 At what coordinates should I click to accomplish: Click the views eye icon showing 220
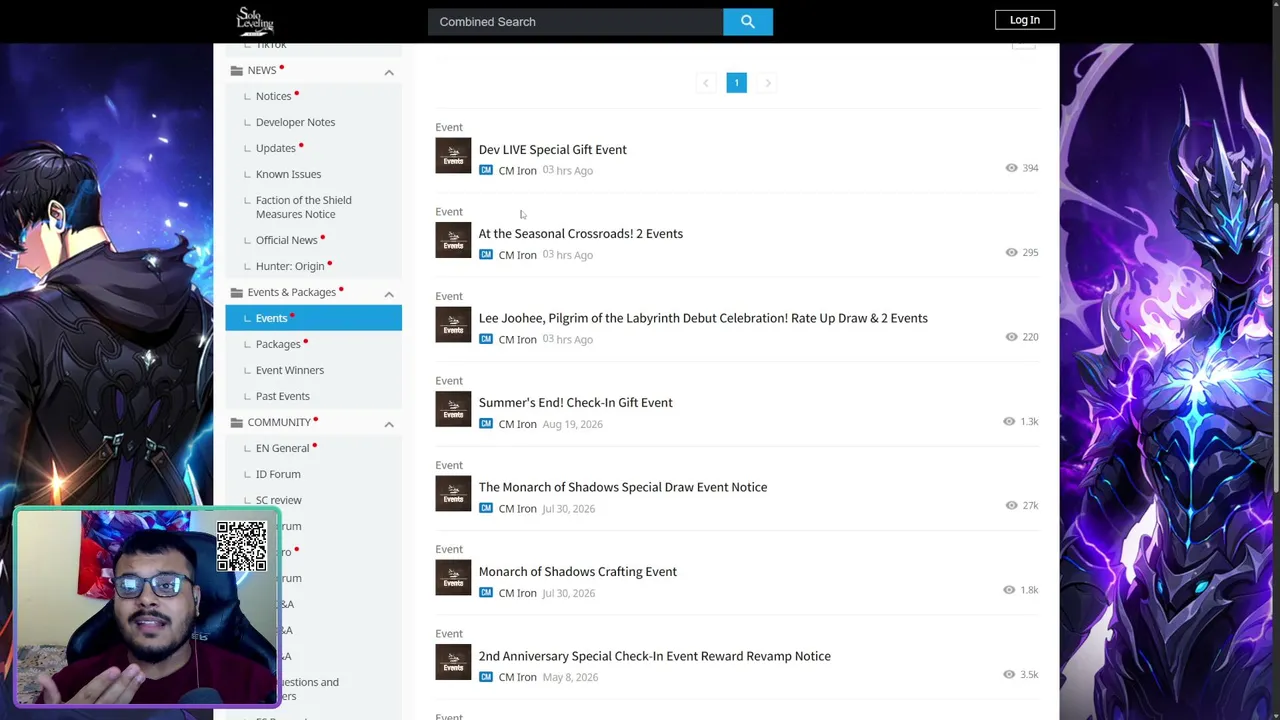click(x=1011, y=337)
